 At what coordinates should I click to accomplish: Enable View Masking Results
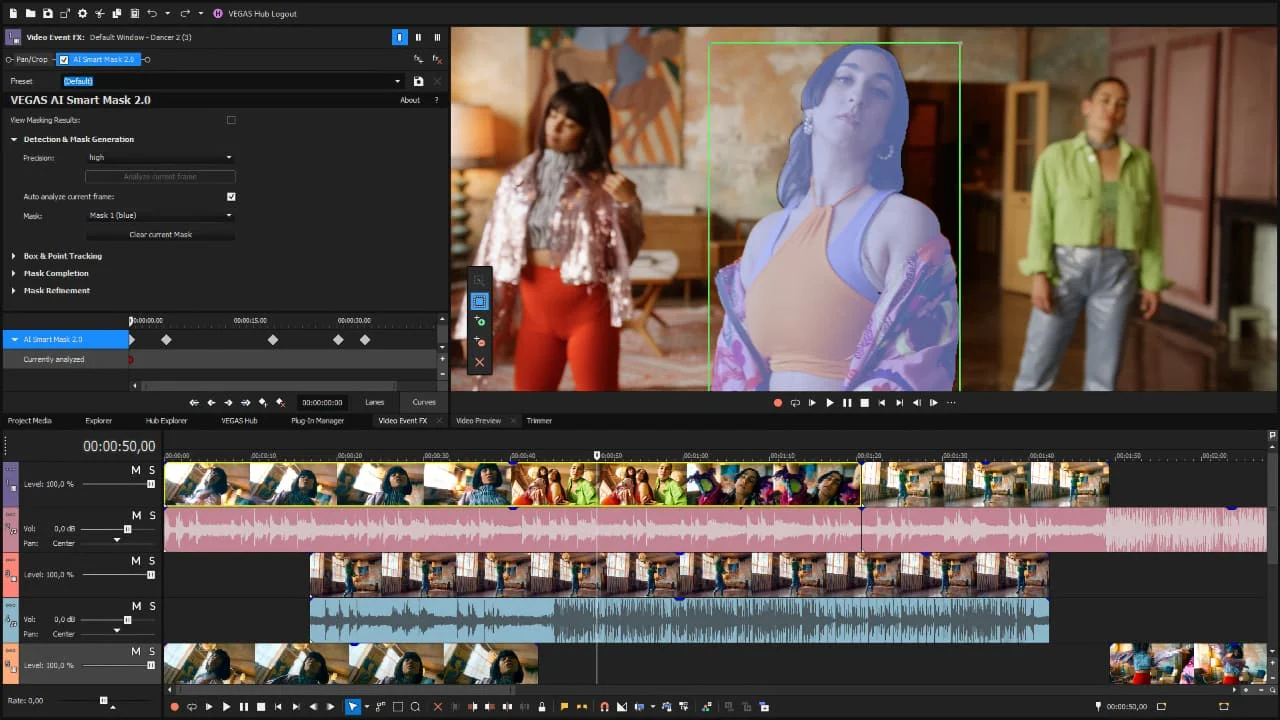point(231,119)
